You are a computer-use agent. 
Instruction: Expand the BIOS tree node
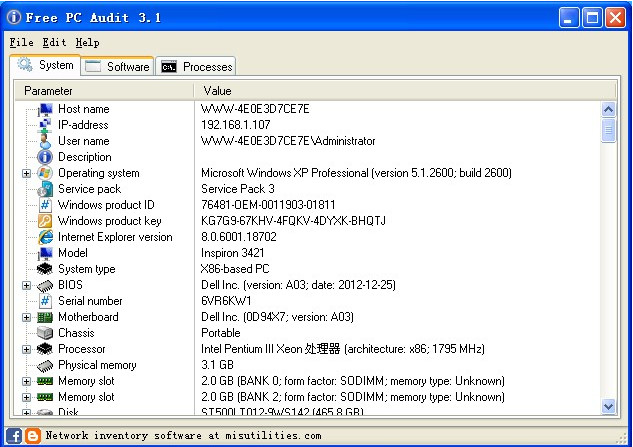(x=26, y=285)
